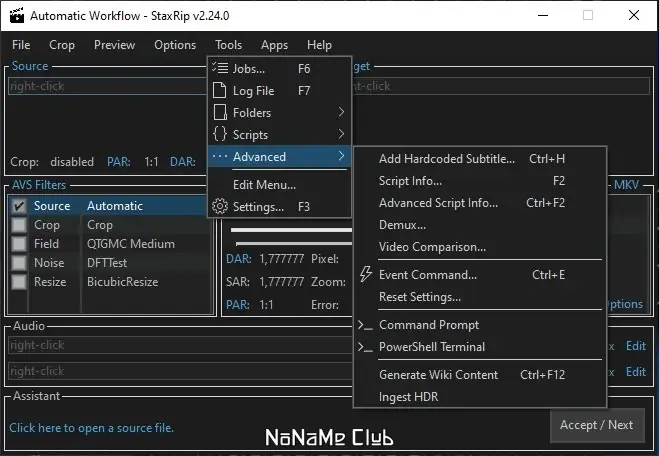Click the first Audio track input field

180,345
